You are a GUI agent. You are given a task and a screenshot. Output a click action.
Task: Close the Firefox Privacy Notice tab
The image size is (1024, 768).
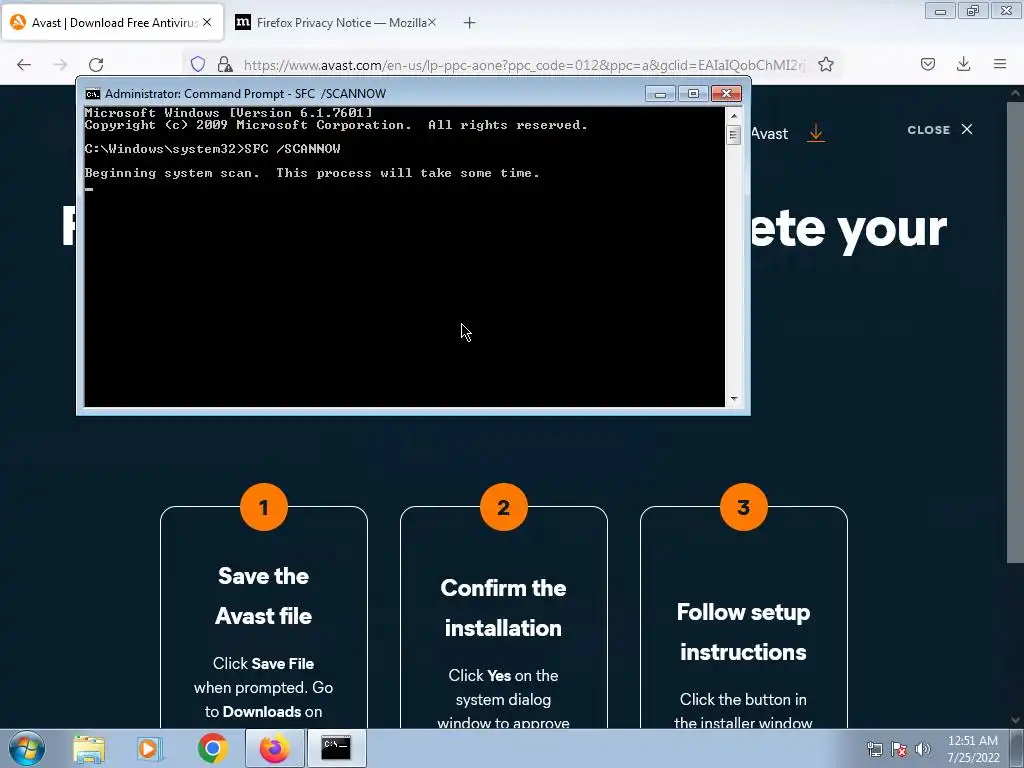click(432, 22)
